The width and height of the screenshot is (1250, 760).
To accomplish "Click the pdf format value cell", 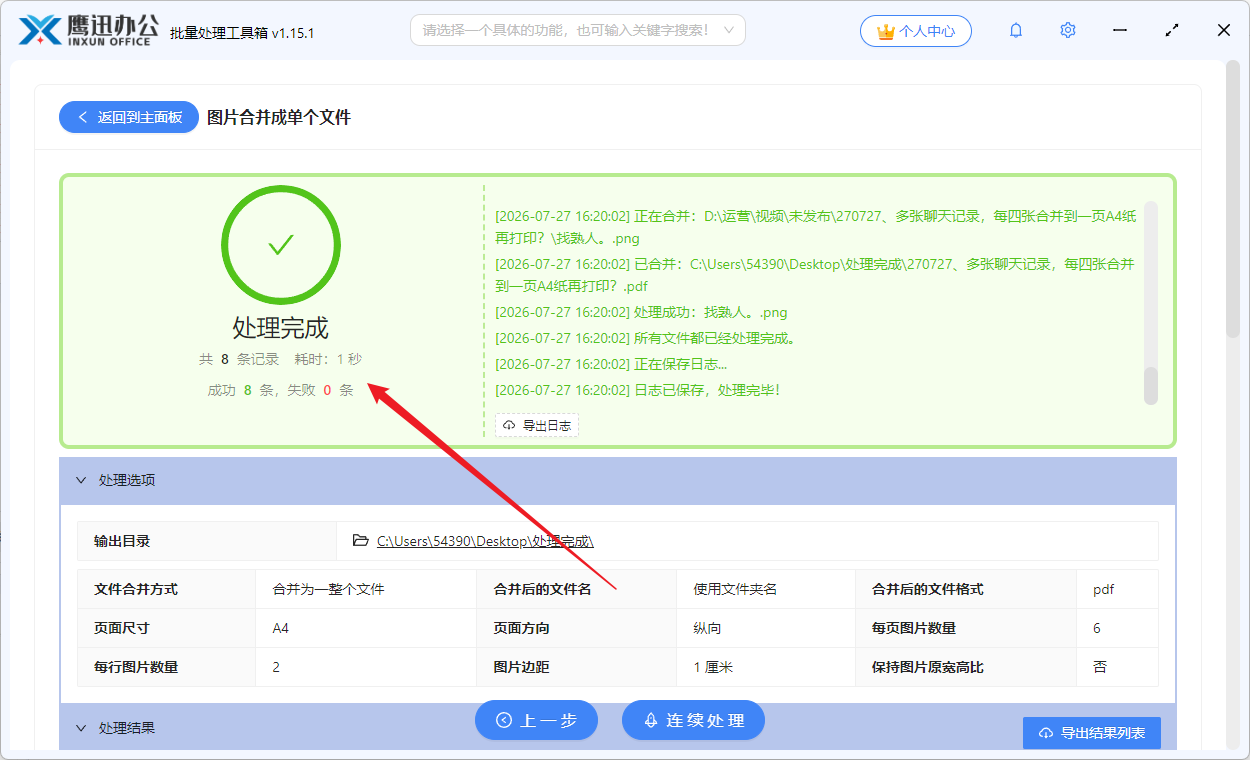I will point(1117,589).
